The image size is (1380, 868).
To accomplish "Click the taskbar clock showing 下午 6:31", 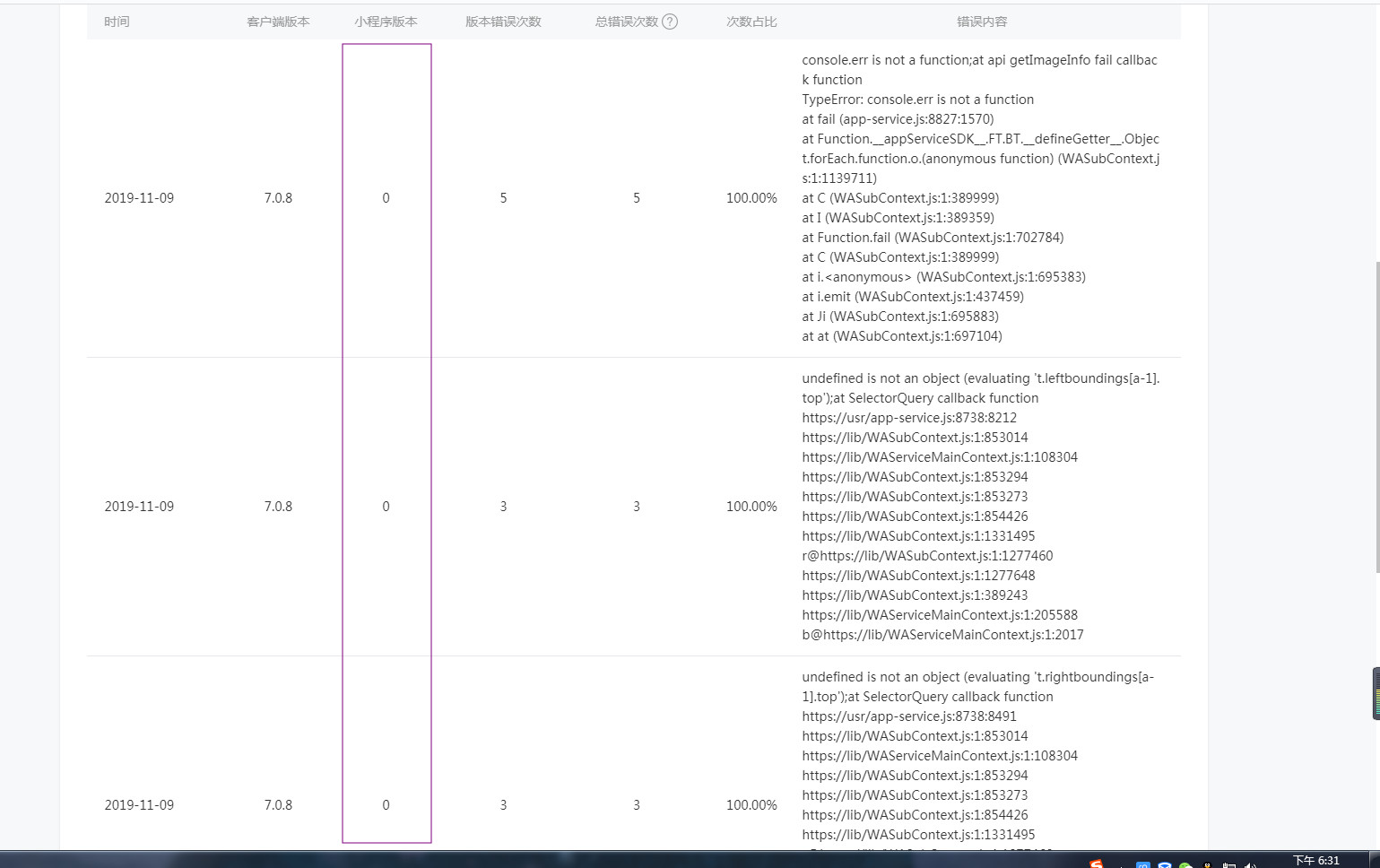I will pos(1315,861).
